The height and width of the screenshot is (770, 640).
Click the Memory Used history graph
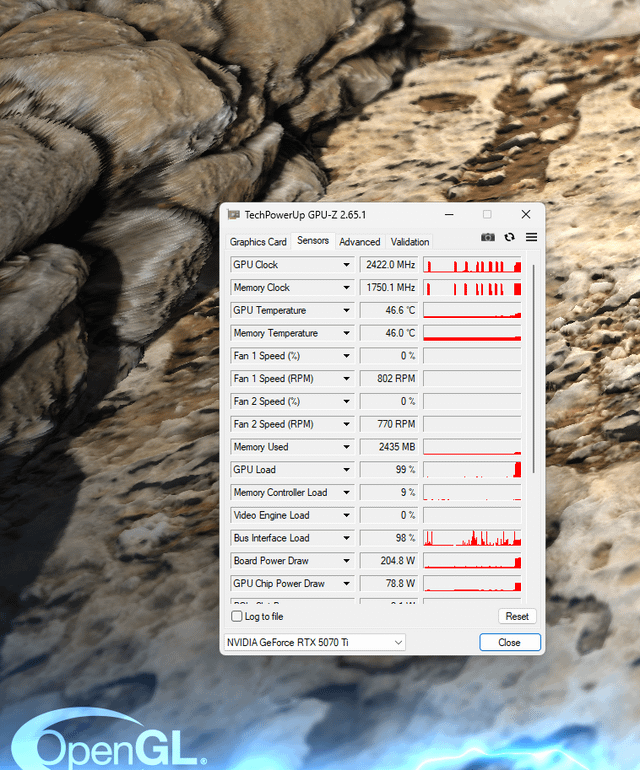472,447
